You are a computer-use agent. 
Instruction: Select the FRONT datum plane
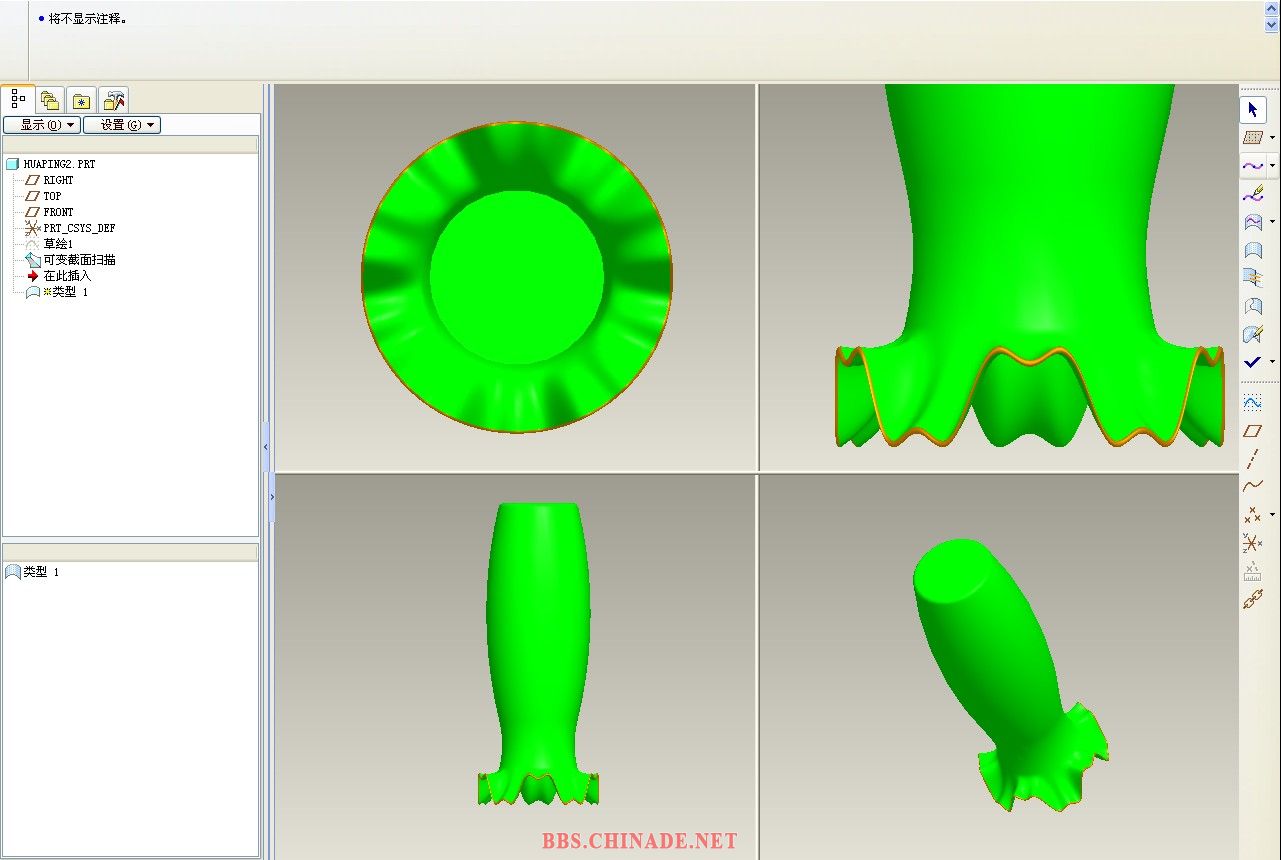(x=49, y=212)
